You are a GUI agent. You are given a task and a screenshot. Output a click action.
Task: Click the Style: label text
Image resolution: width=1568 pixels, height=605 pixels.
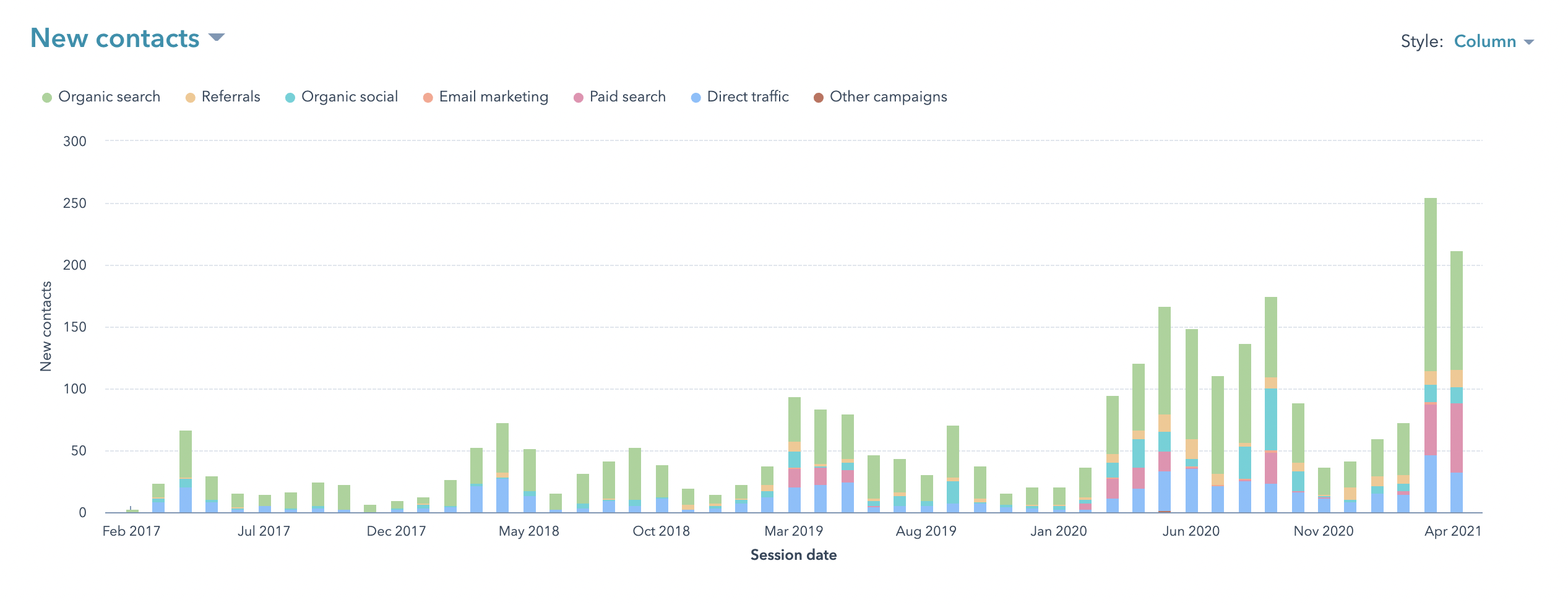[1422, 41]
